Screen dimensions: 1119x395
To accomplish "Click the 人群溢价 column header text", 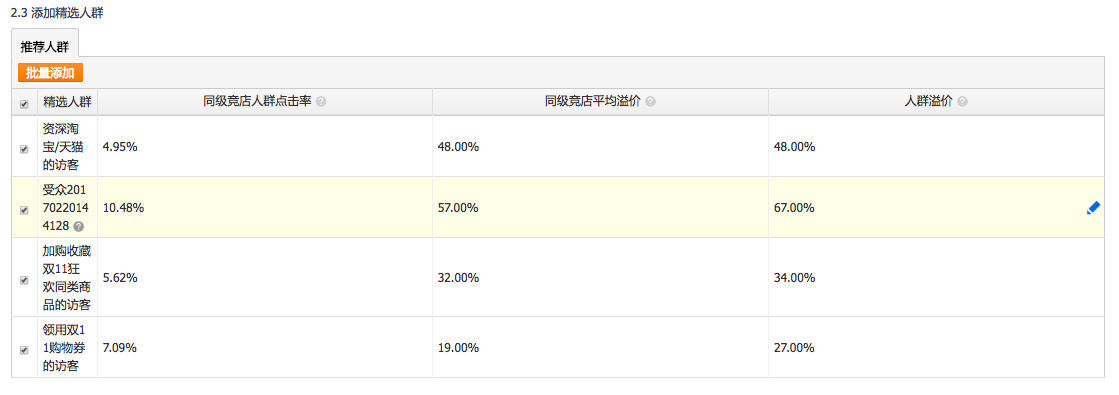I will click(928, 102).
